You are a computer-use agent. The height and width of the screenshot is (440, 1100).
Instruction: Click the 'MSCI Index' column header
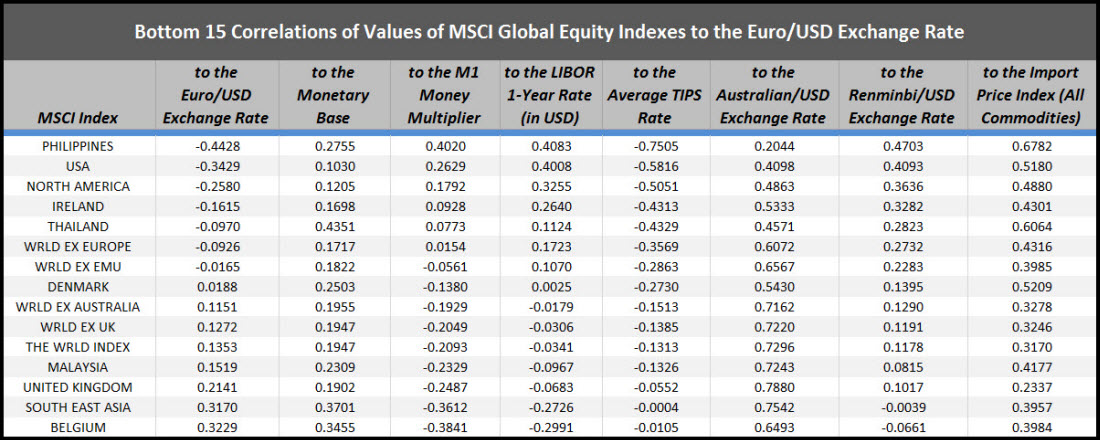pyautogui.click(x=79, y=118)
